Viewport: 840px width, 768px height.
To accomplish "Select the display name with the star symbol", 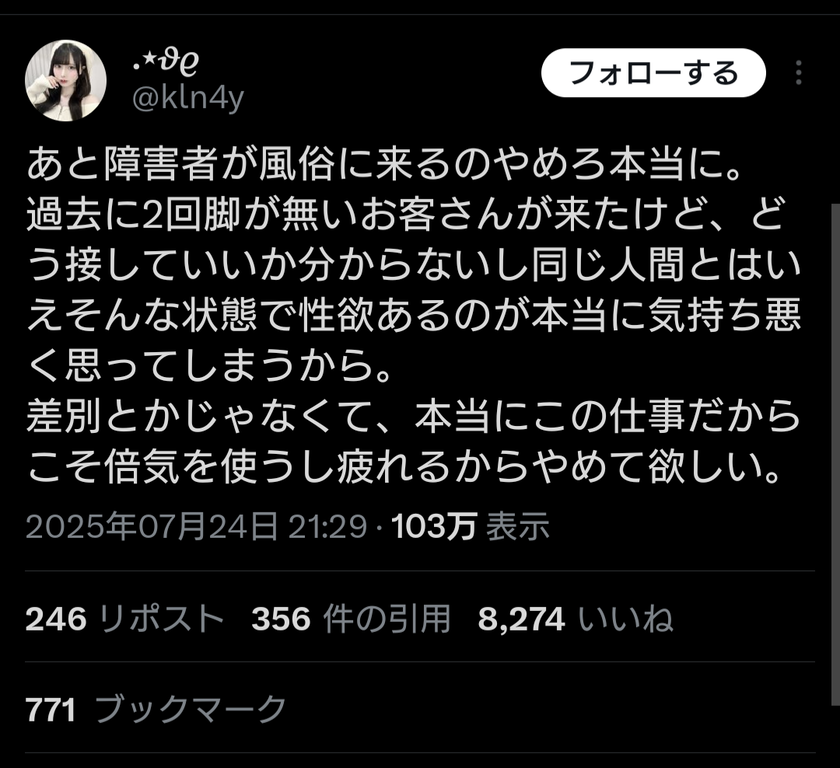I will pos(166,61).
